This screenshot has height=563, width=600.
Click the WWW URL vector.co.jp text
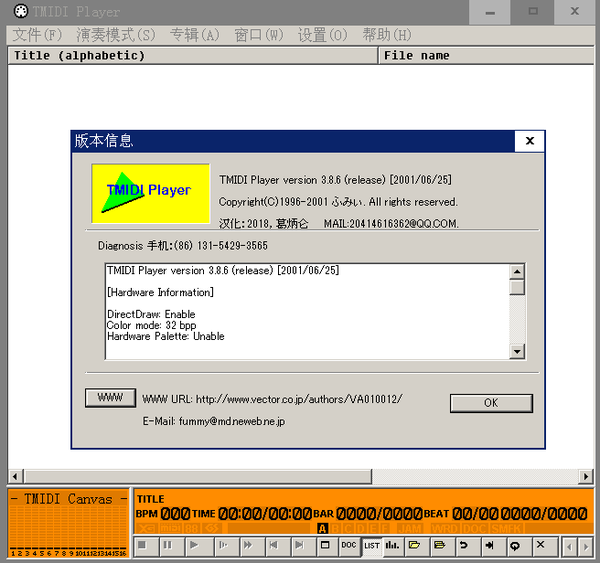click(x=272, y=399)
